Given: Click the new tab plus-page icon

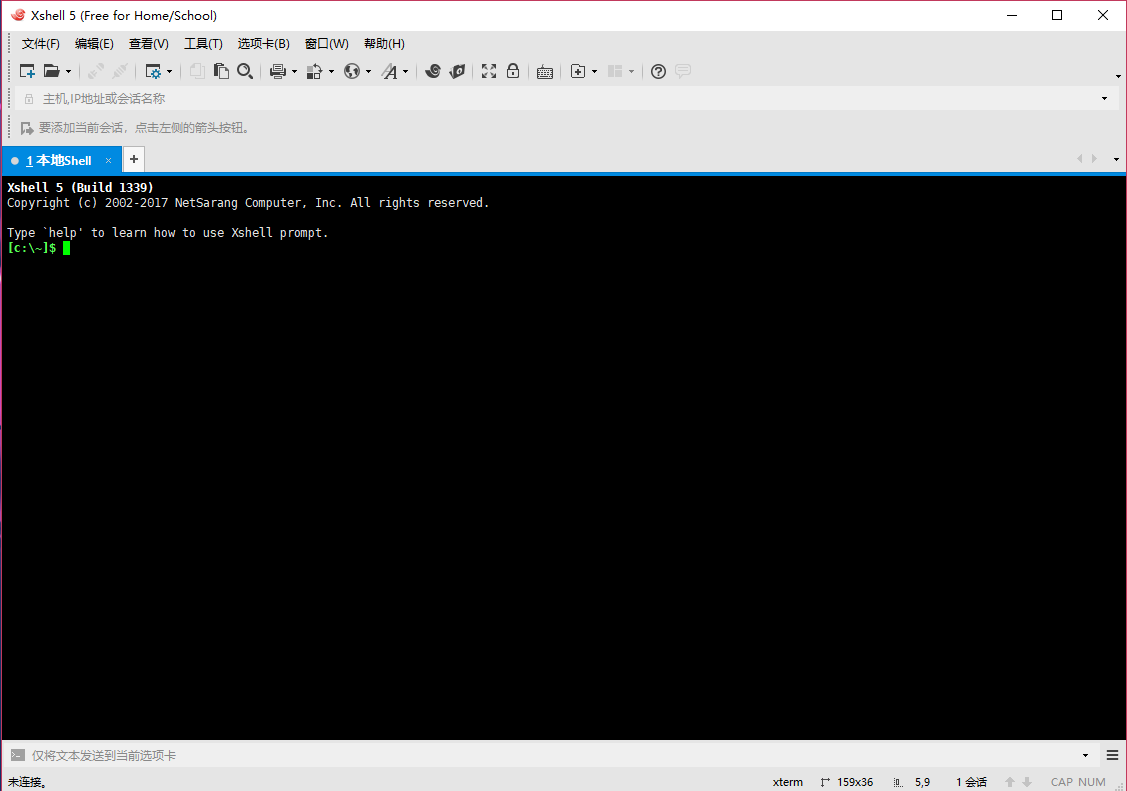Looking at the screenshot, I should coord(578,71).
